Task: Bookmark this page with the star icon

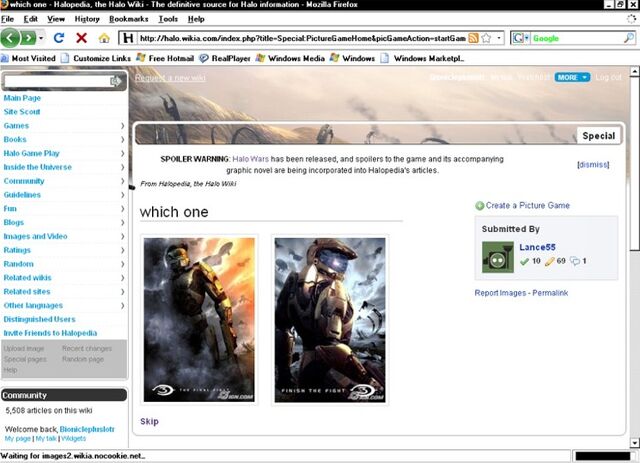Action: [486, 38]
